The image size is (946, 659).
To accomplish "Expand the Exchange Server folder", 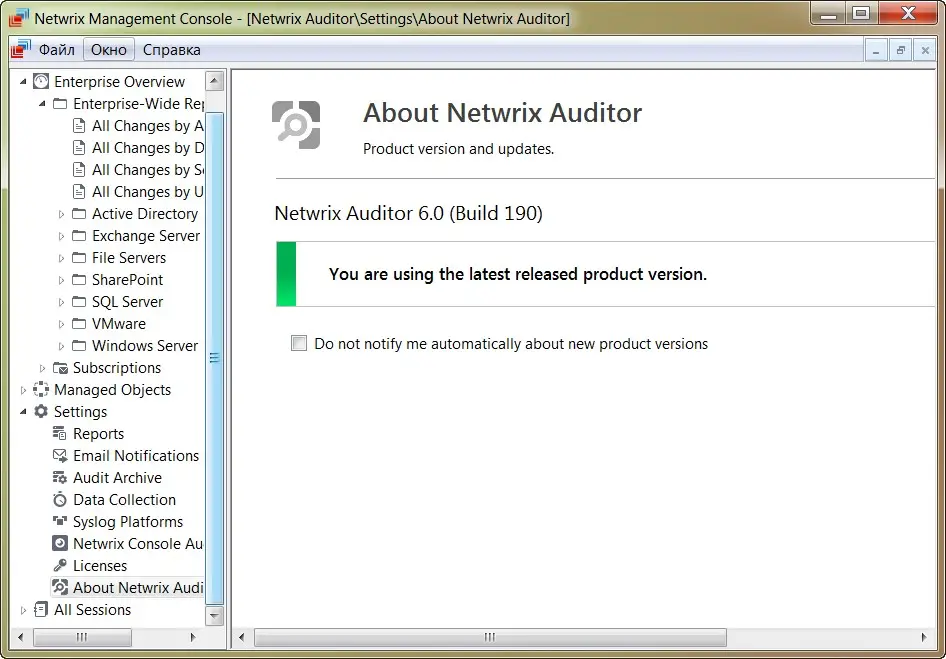I will pyautogui.click(x=61, y=236).
